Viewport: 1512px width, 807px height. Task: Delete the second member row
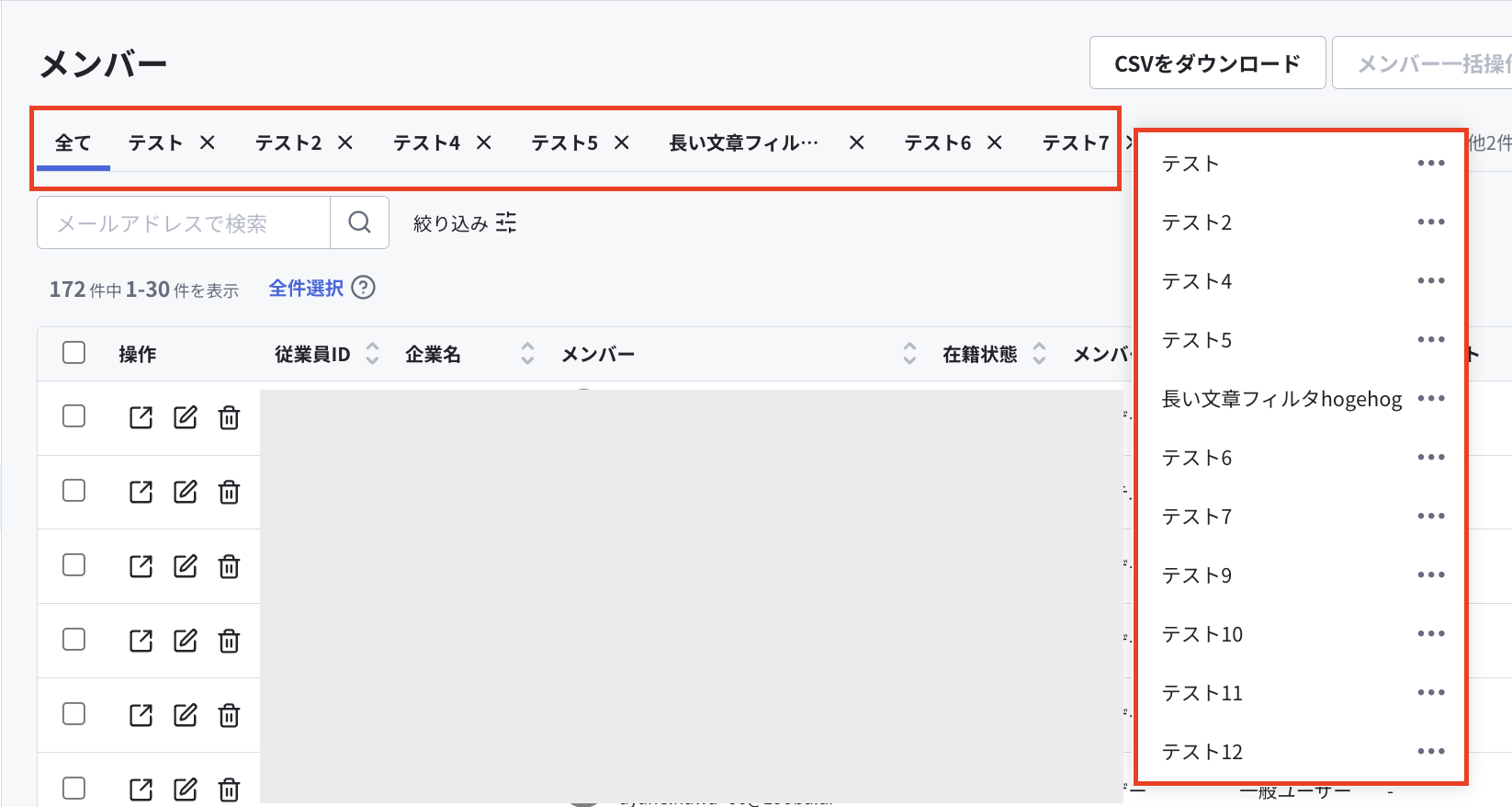pos(229,492)
